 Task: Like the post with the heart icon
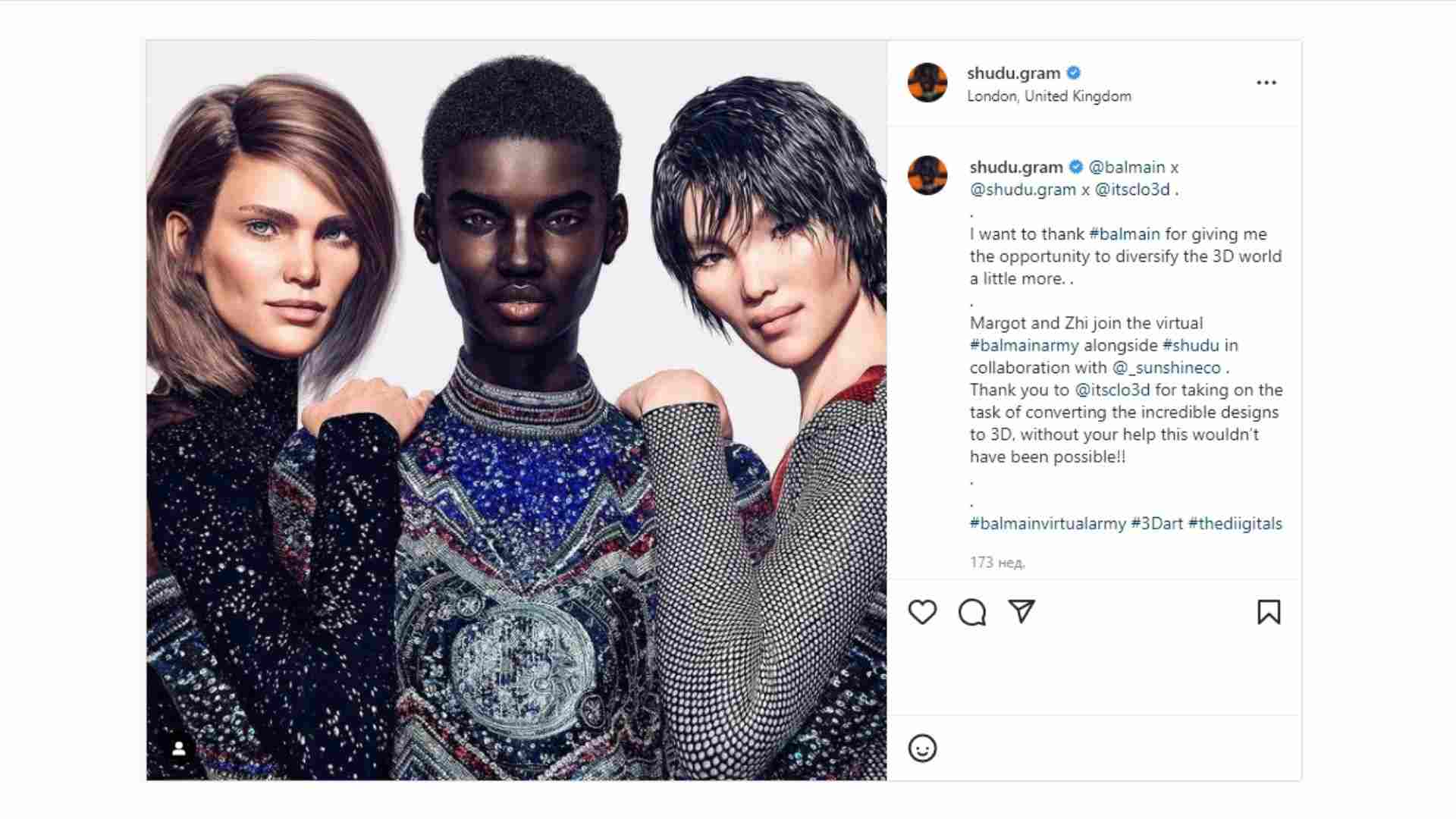[922, 612]
